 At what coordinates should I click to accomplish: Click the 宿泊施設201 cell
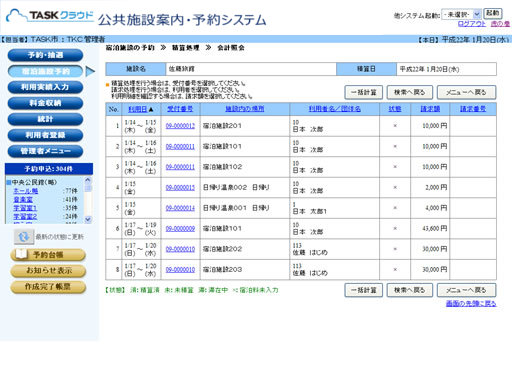(245, 126)
